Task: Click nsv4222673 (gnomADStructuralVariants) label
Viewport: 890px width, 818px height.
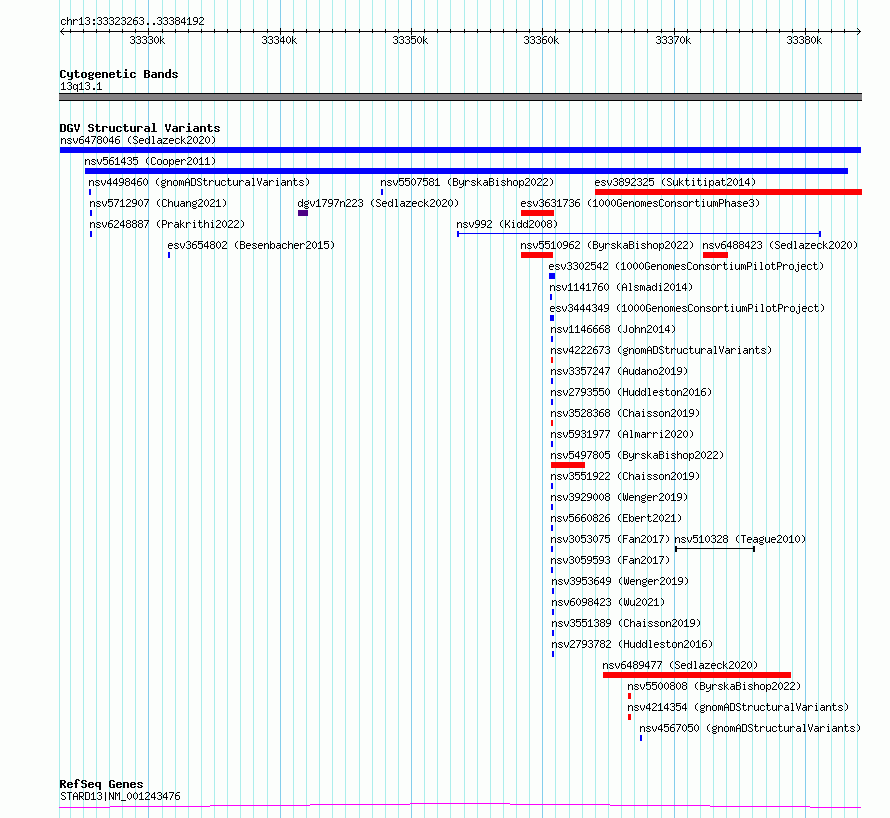Action: [x=662, y=350]
